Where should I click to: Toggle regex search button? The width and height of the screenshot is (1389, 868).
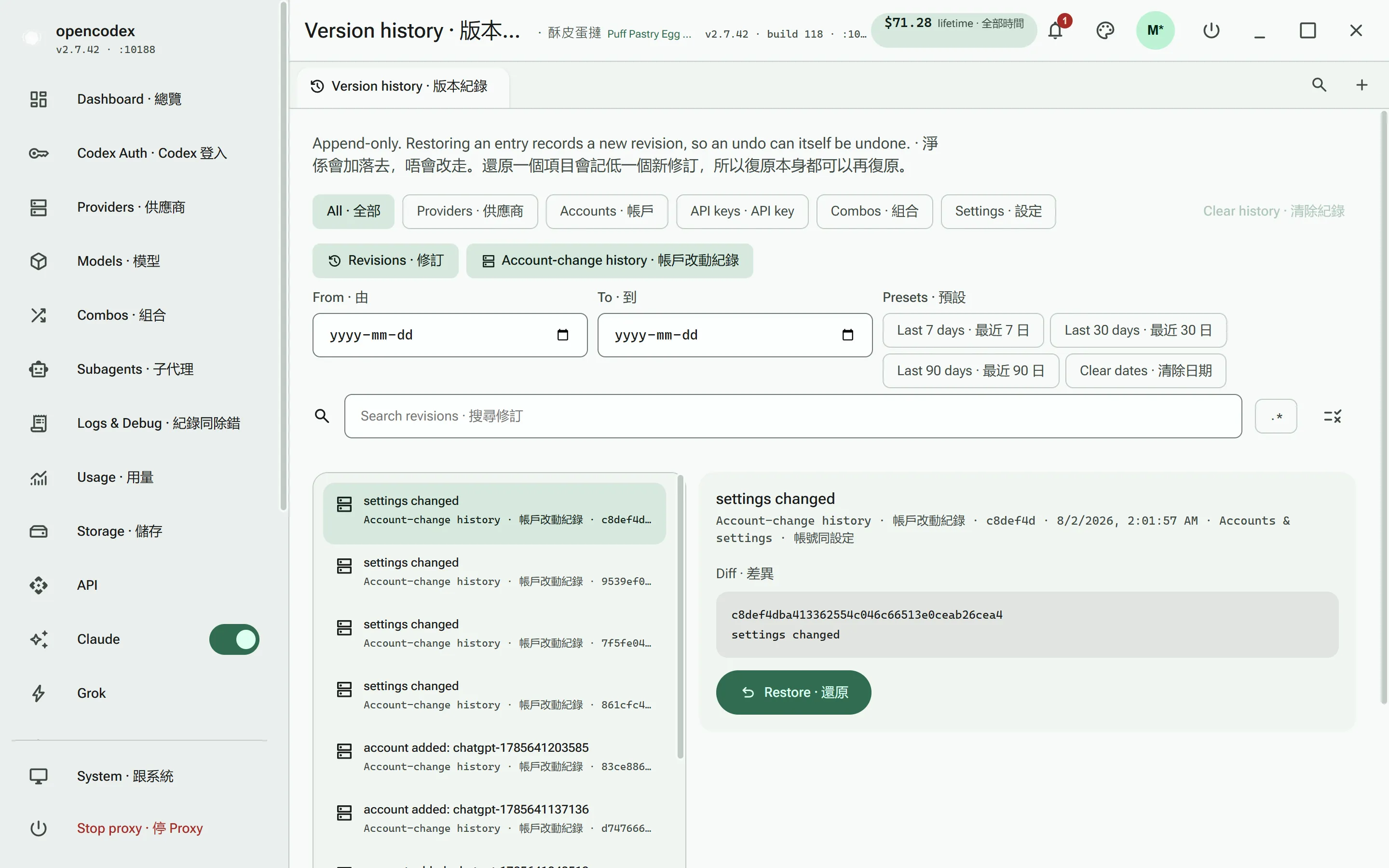1275,416
